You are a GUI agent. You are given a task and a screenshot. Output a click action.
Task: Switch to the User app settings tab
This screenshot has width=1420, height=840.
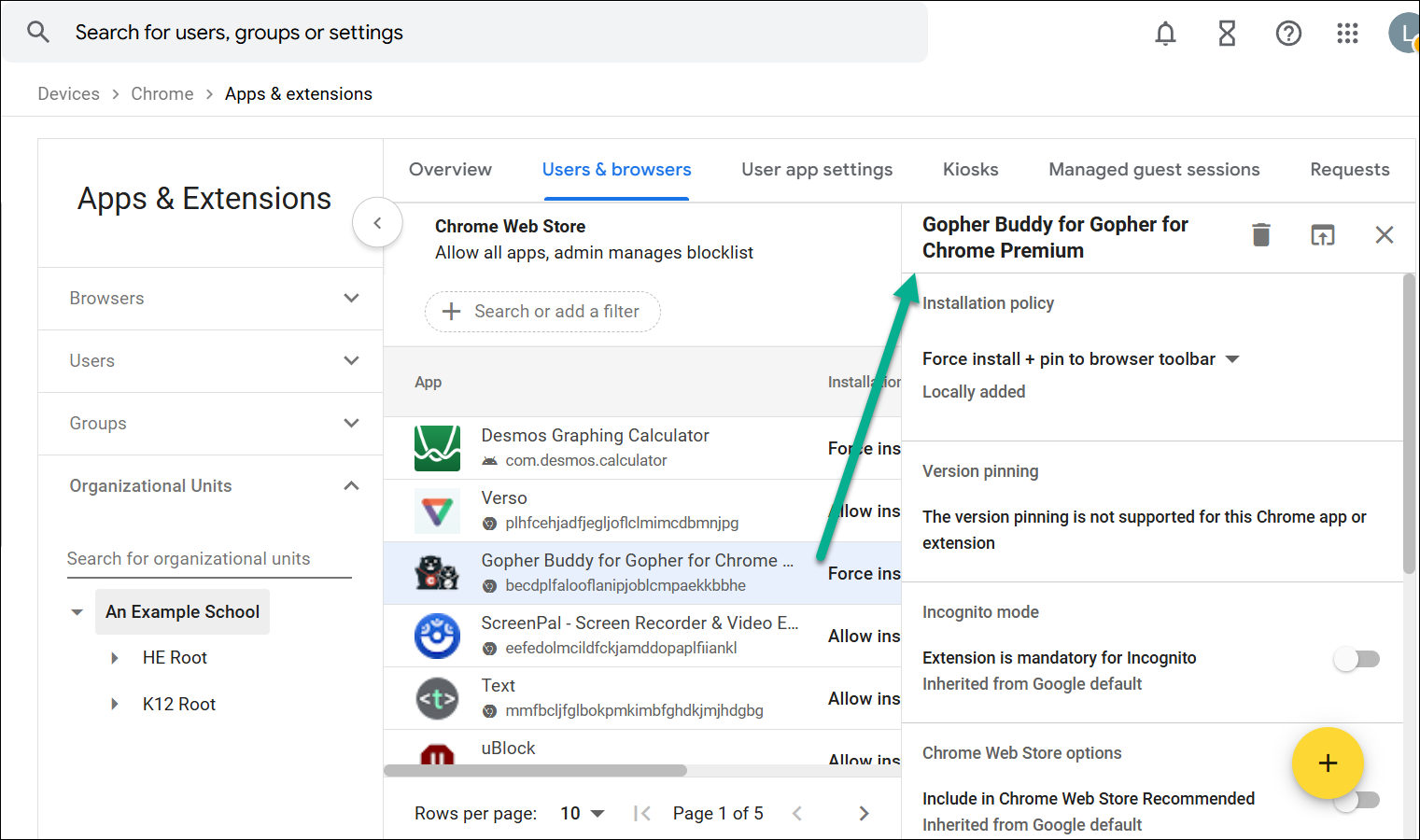click(817, 170)
